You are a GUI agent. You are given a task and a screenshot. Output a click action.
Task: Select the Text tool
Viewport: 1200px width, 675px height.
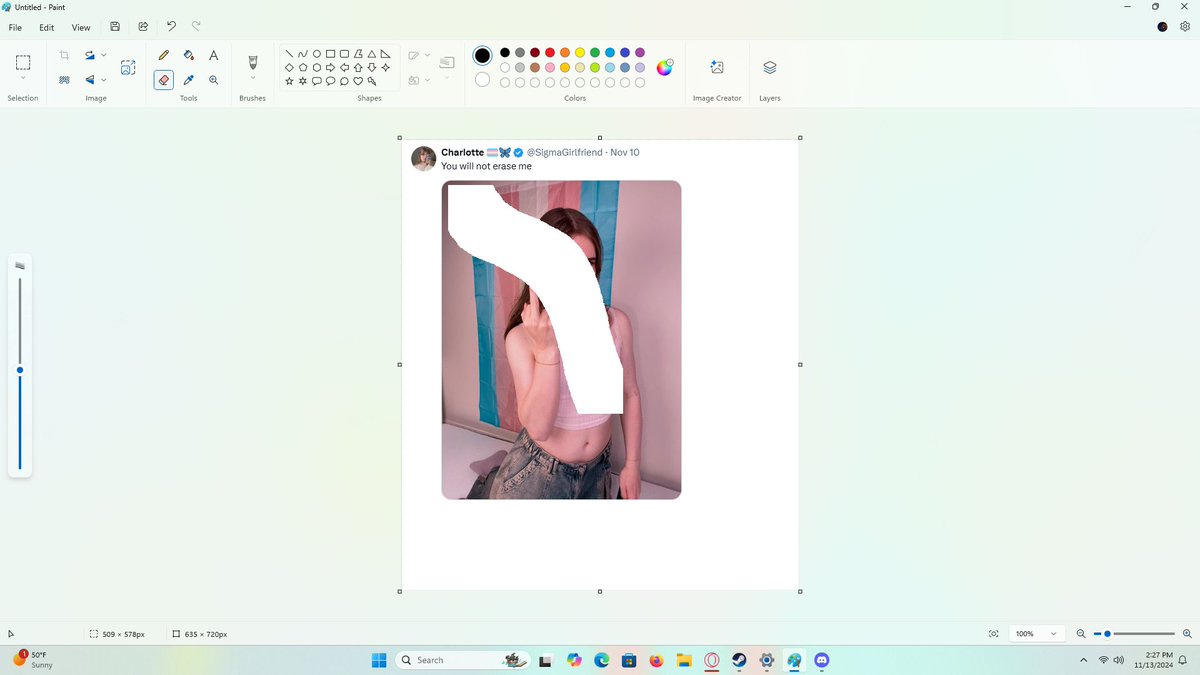tap(214, 56)
